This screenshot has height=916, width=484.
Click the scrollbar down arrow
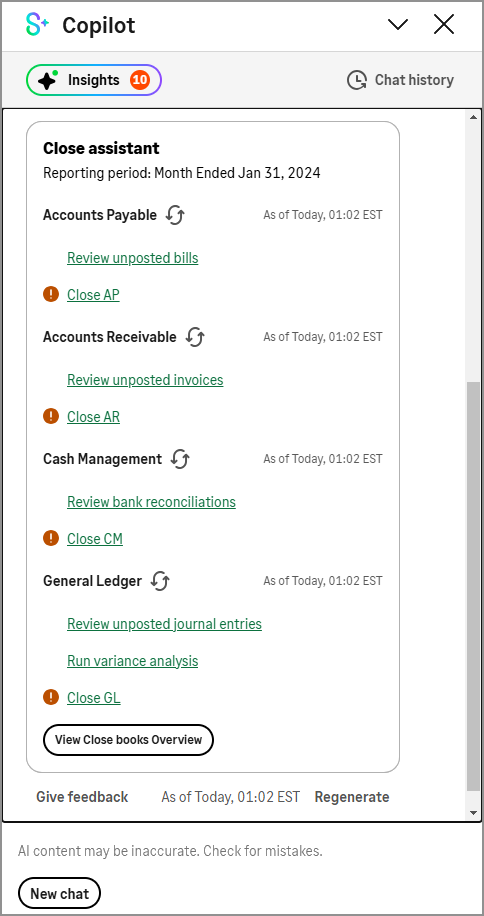pos(473,813)
